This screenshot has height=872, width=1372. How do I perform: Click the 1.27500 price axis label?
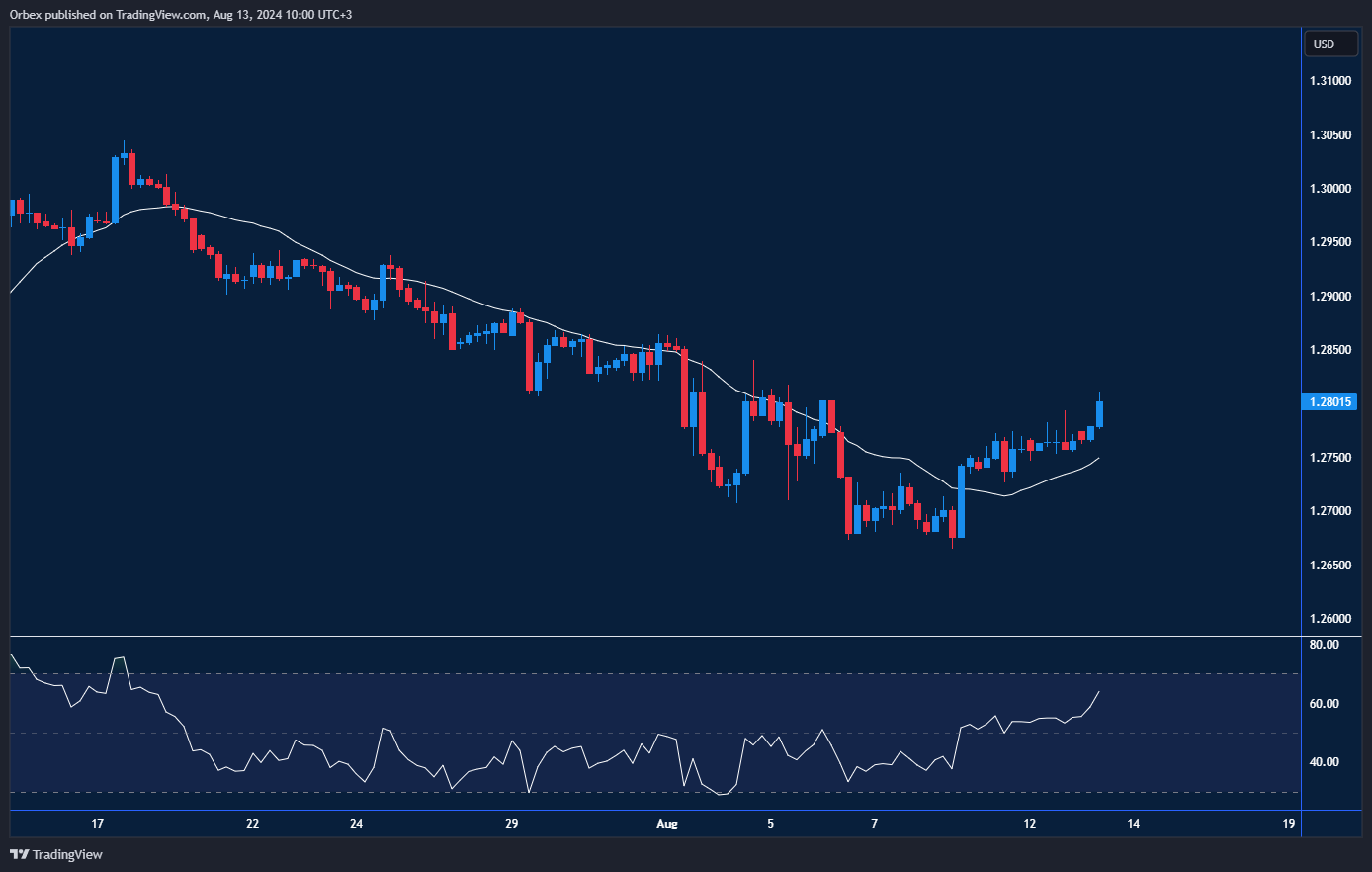[x=1330, y=458]
